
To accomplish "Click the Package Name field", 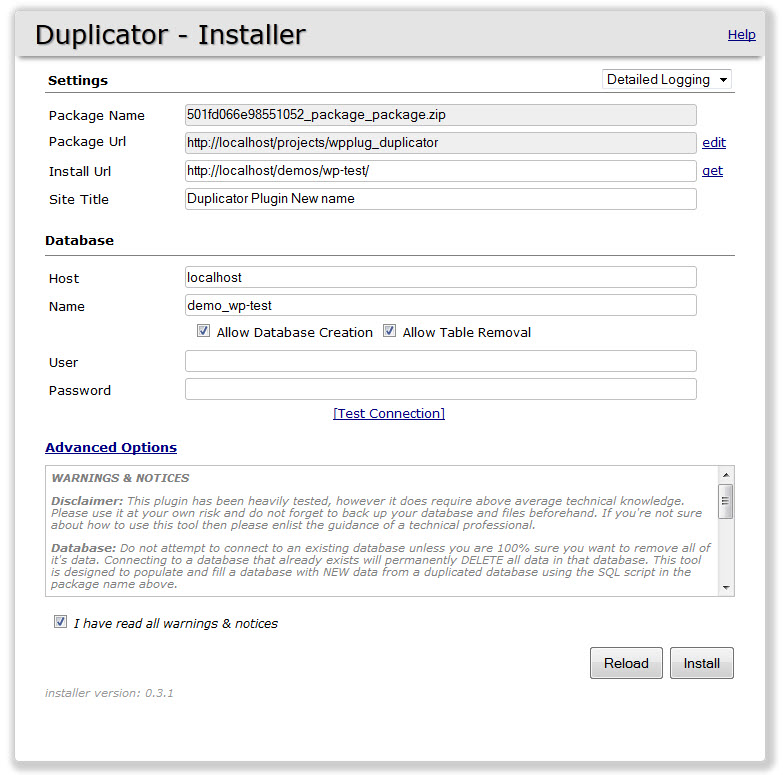I will click(440, 115).
